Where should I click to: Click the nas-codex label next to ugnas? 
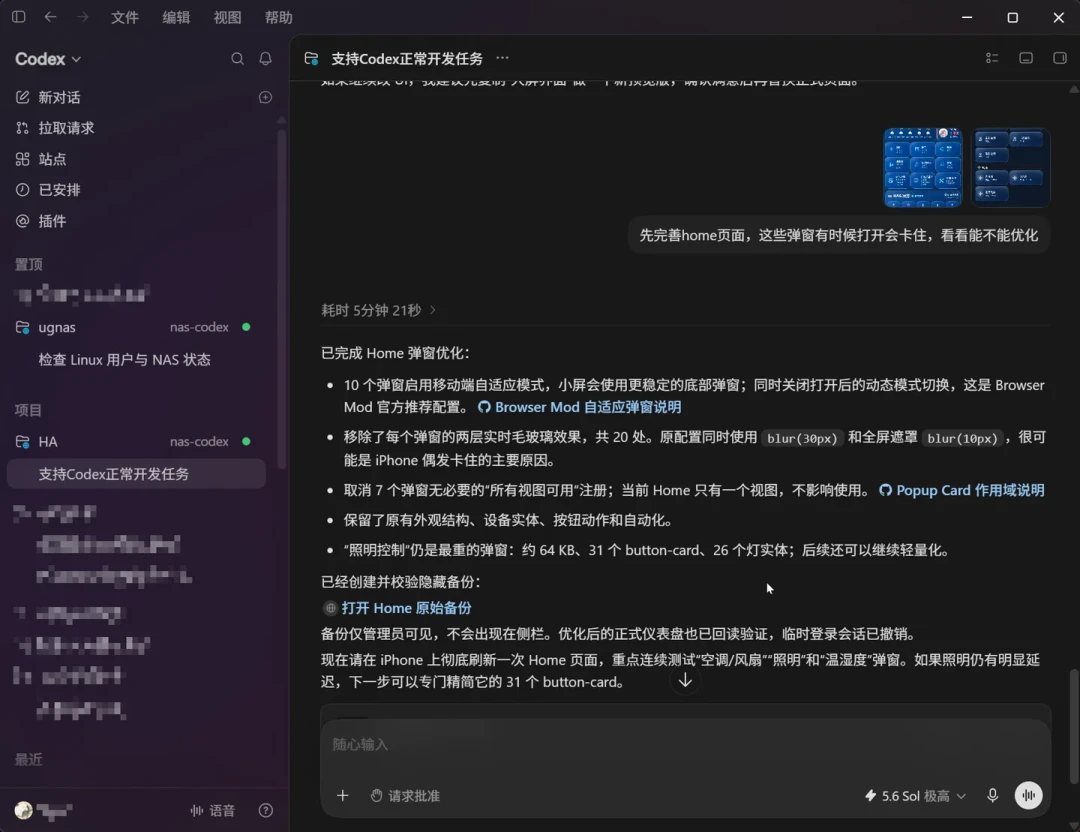click(x=199, y=327)
